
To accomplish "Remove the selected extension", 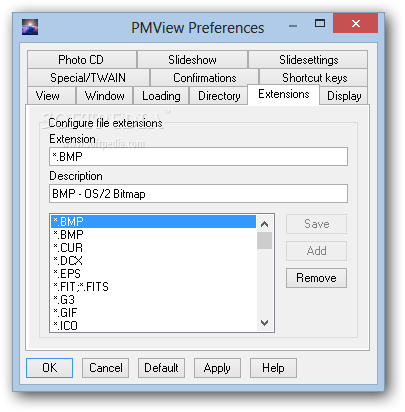I will point(316,278).
